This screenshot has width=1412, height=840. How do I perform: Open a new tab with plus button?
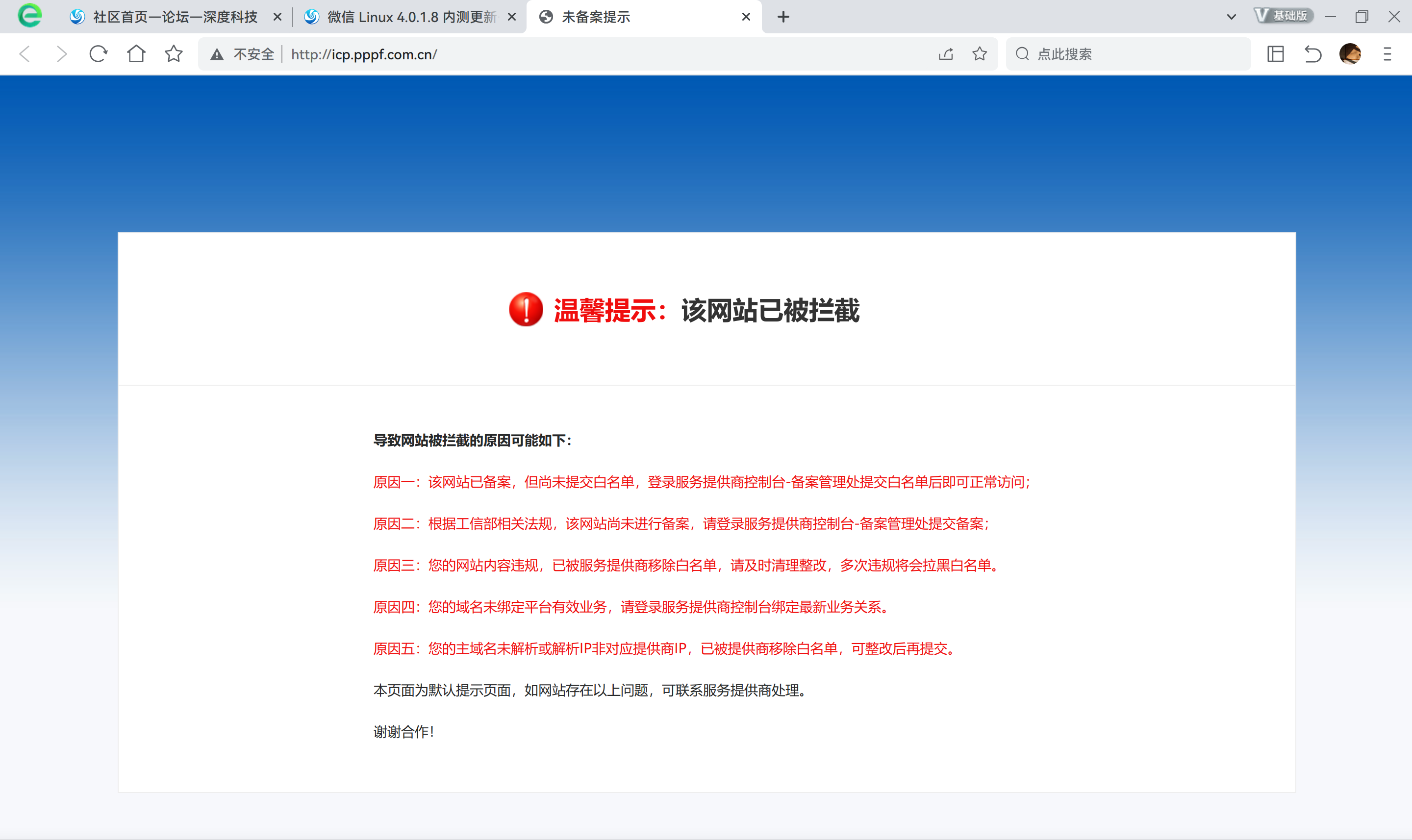(x=783, y=17)
